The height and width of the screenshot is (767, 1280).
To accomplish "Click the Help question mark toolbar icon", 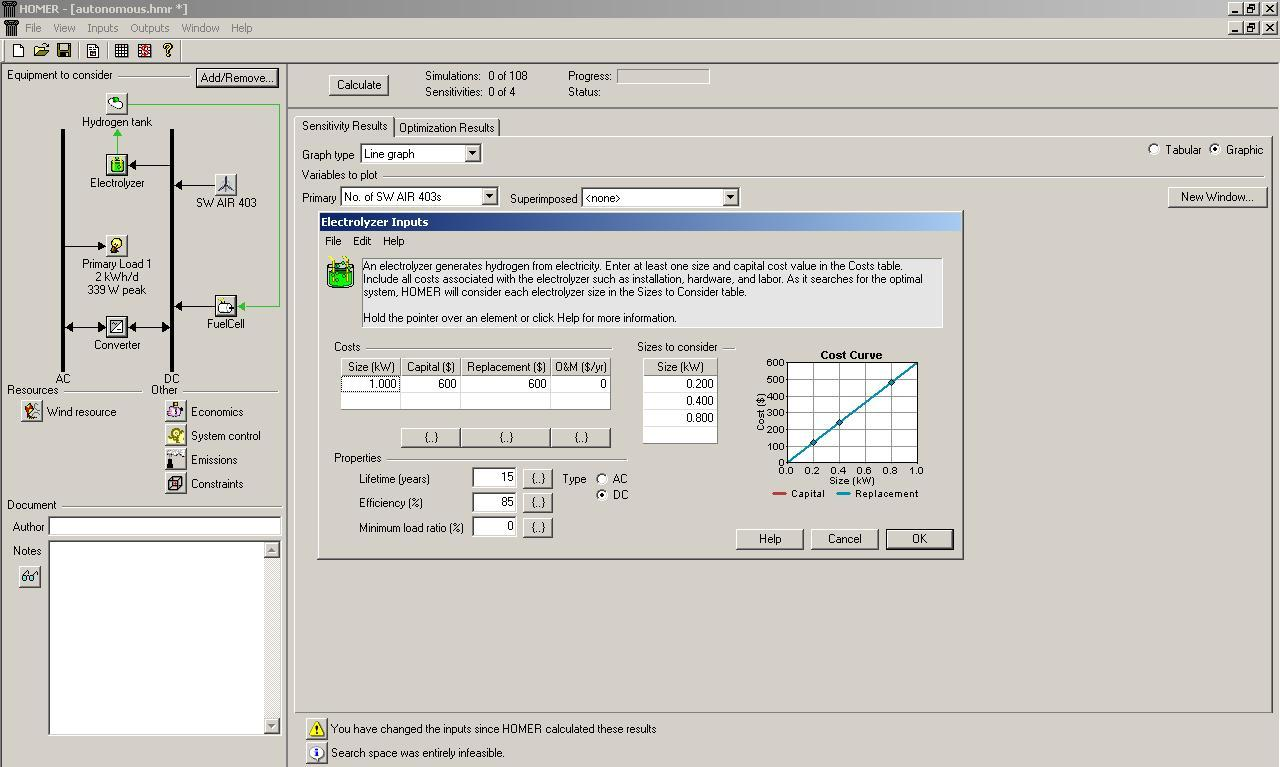I will click(x=168, y=50).
